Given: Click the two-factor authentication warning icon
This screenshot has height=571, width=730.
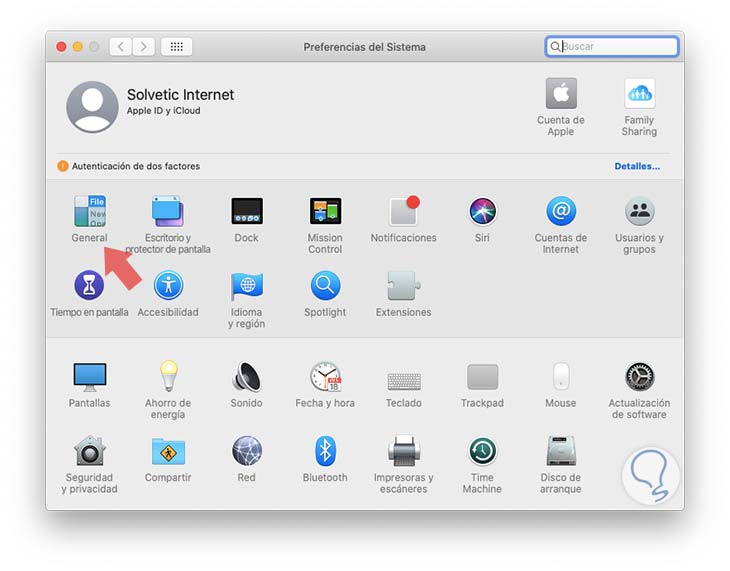Looking at the screenshot, I should (63, 166).
